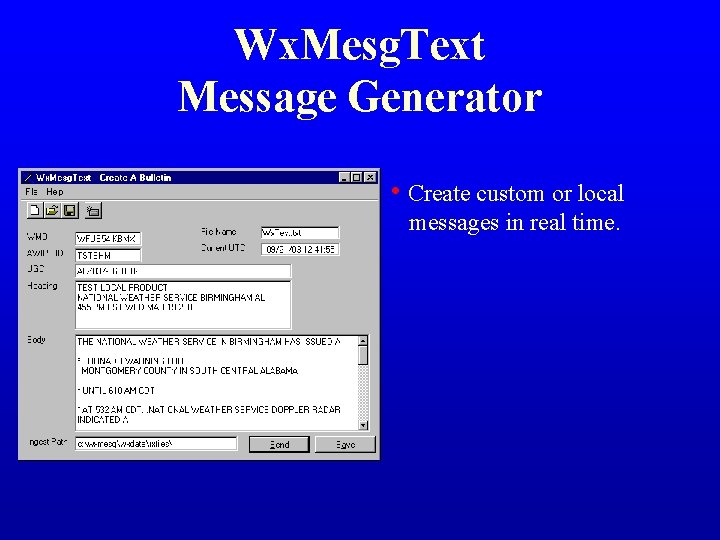The height and width of the screenshot is (540, 720).
Task: Click the Save floppy disk toolbar icon
Action: [70, 211]
